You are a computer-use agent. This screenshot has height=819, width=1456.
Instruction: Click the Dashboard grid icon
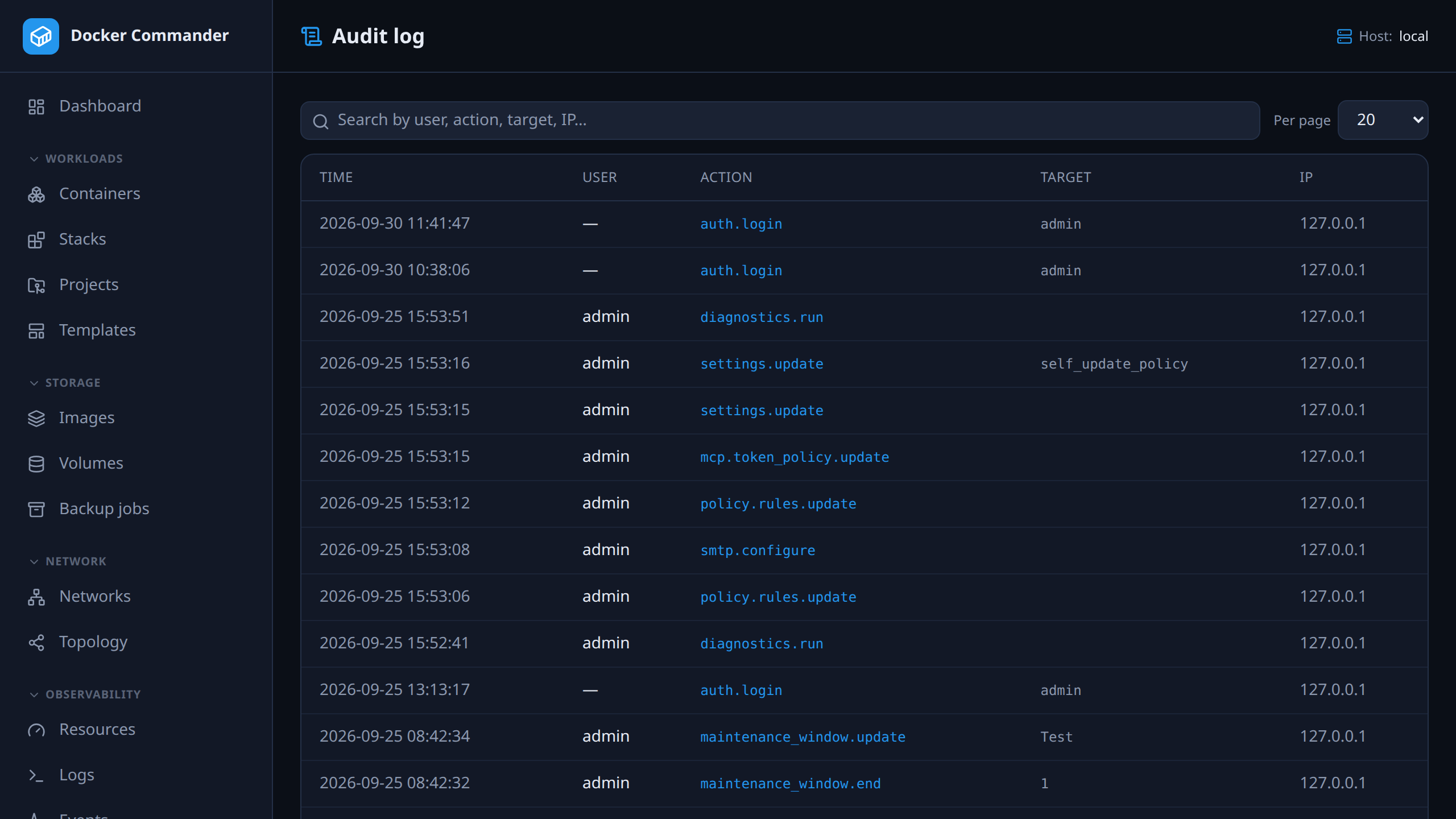36,106
